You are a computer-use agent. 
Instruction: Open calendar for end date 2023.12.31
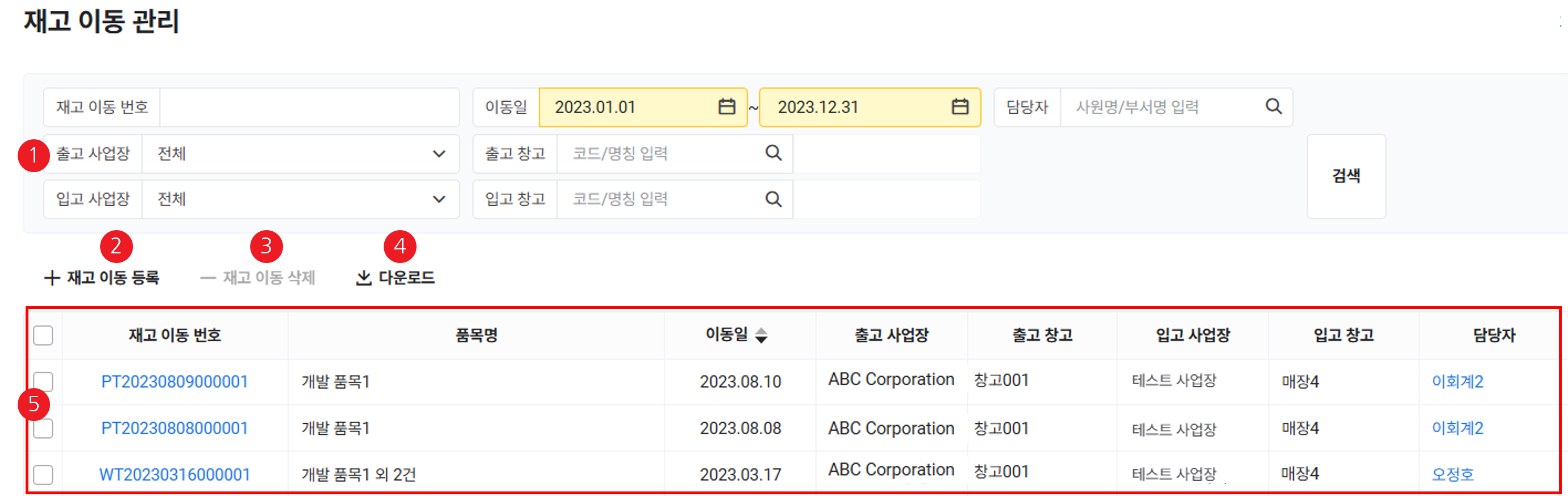click(x=959, y=107)
